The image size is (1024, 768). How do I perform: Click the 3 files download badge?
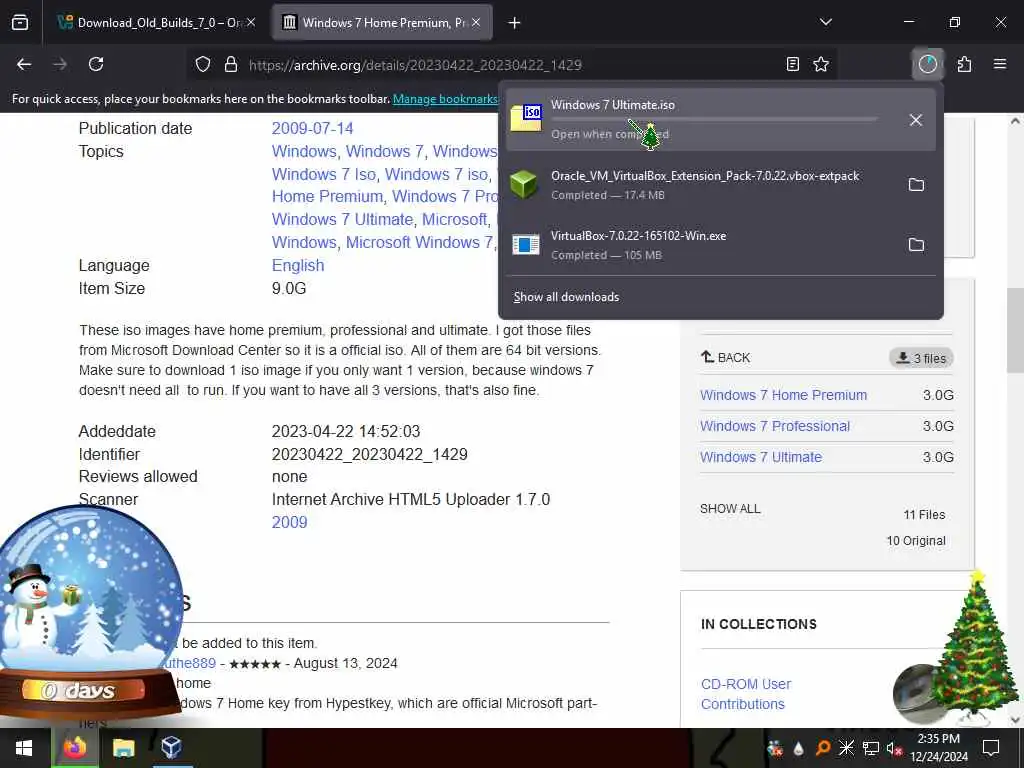tap(921, 358)
